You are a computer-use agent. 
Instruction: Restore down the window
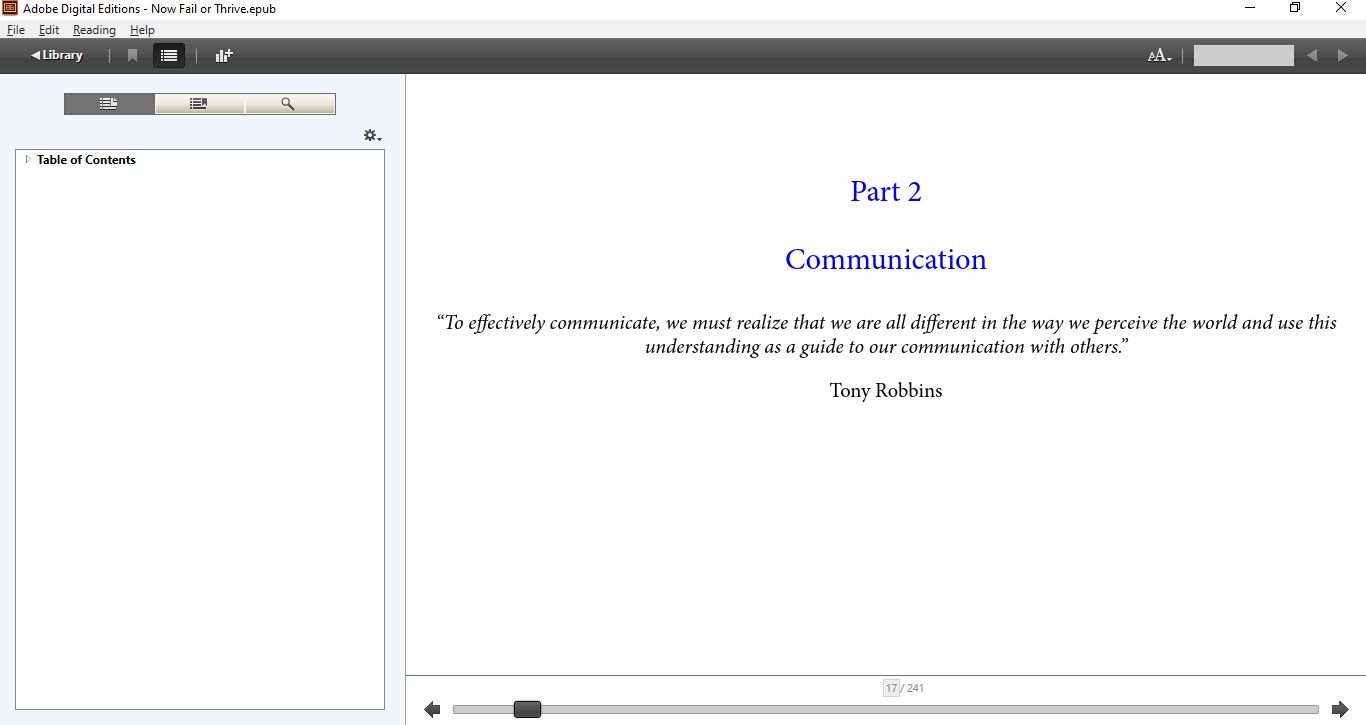pos(1295,8)
